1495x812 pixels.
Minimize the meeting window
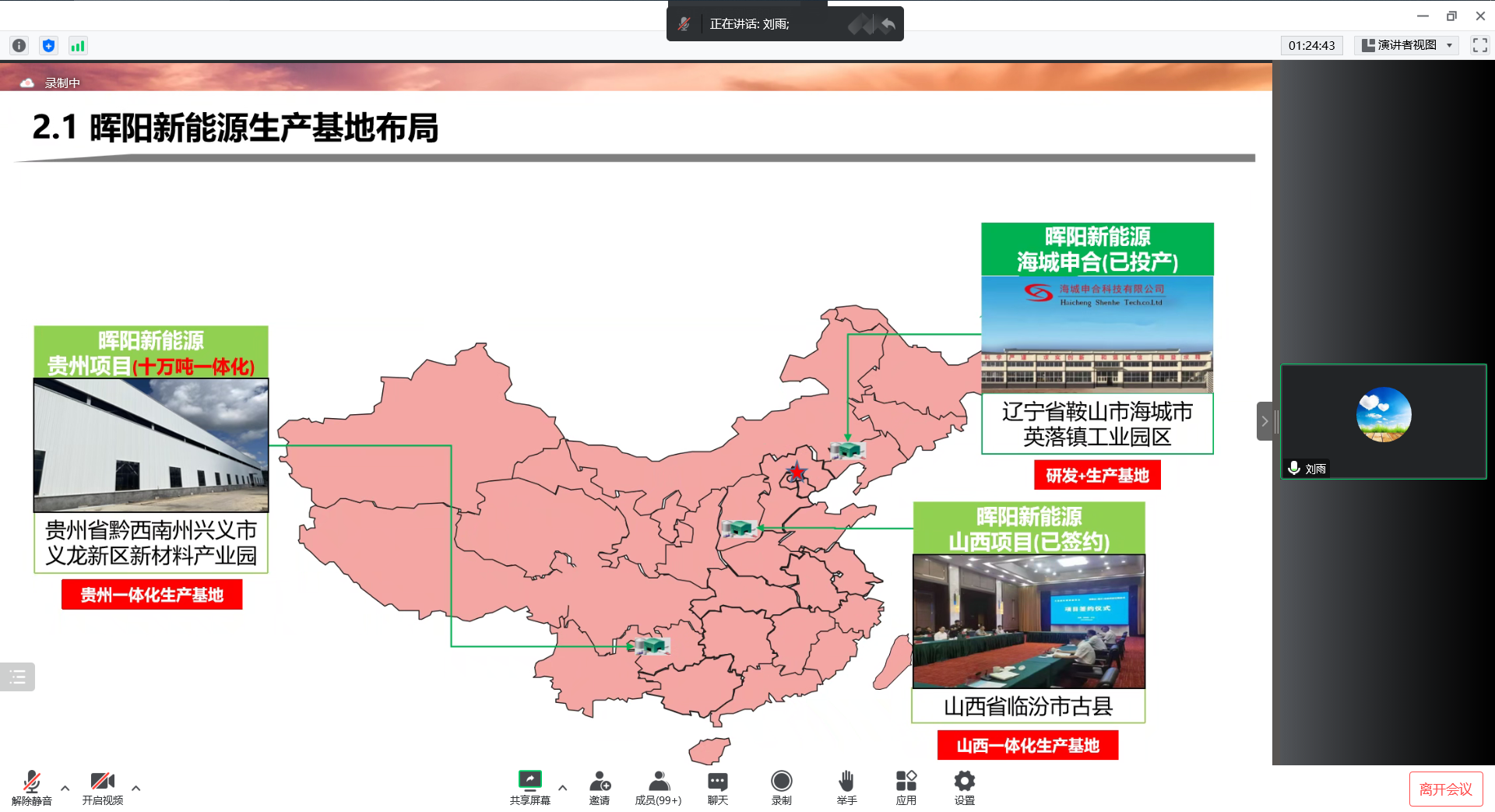click(1423, 16)
